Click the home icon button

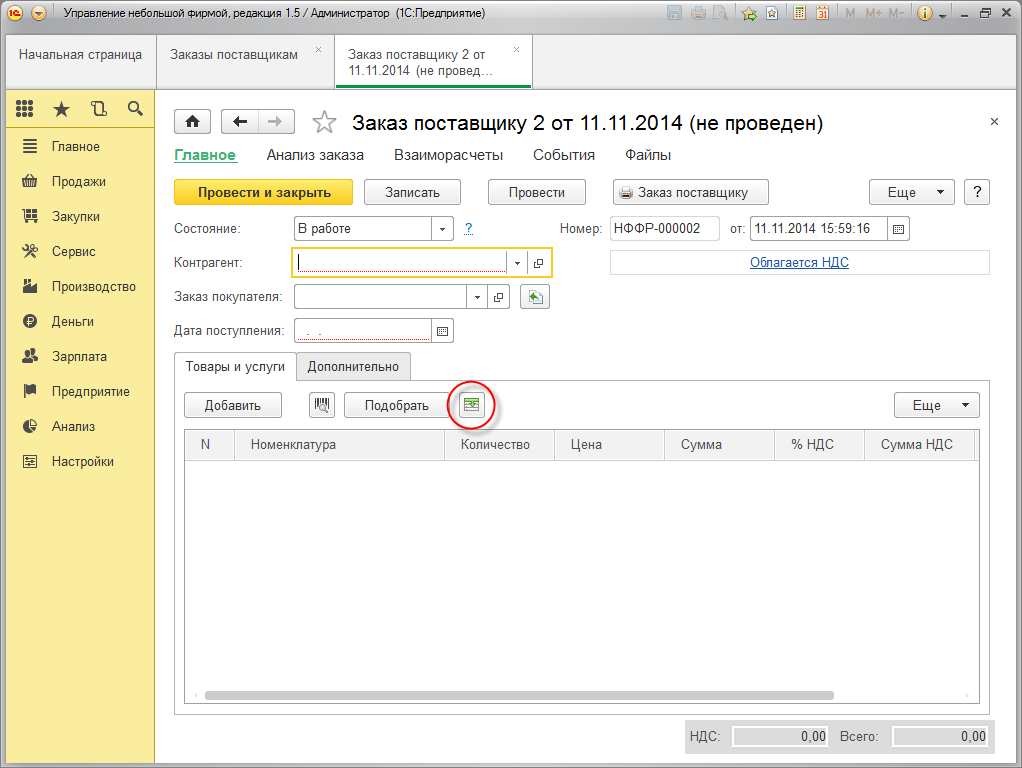(192, 121)
